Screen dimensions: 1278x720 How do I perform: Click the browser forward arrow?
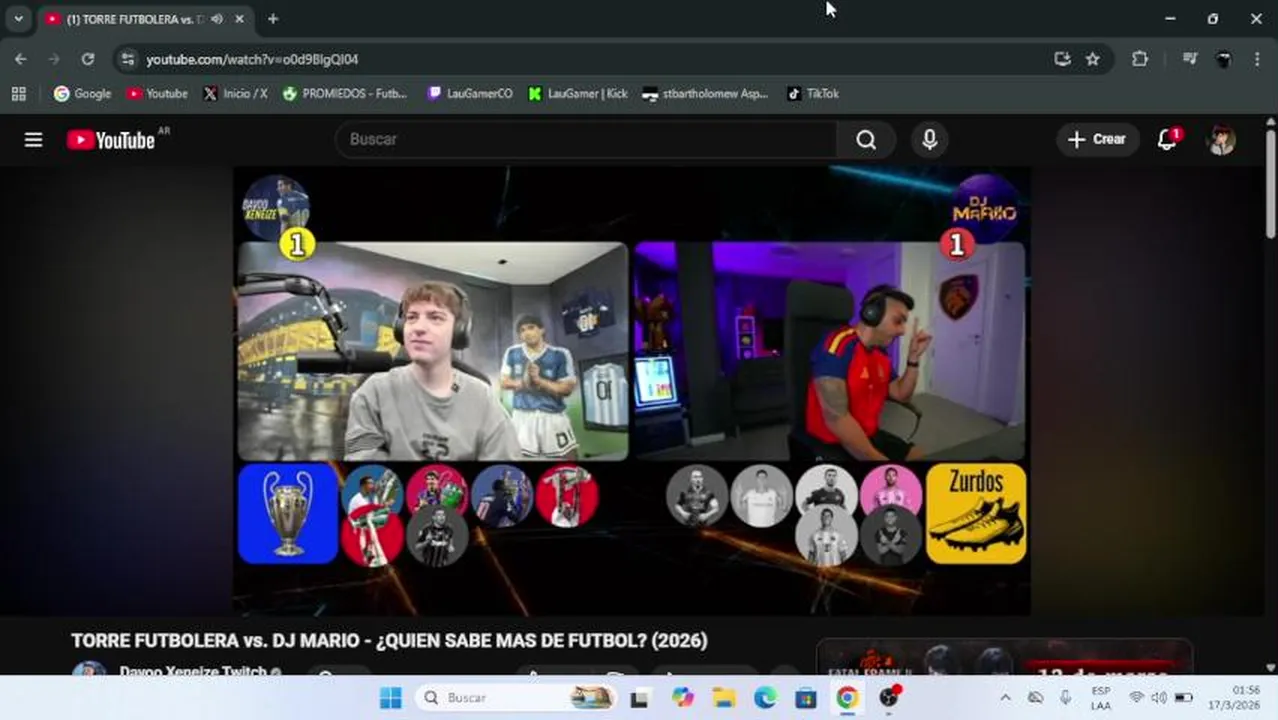click(54, 59)
